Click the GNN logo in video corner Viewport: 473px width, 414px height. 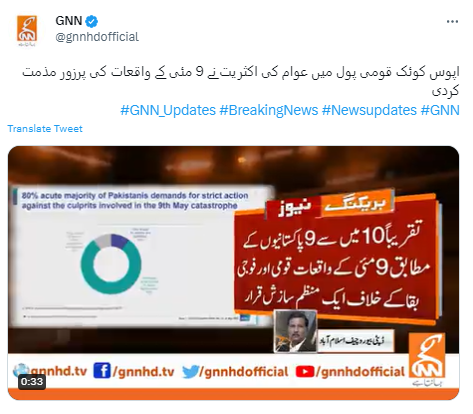427,358
